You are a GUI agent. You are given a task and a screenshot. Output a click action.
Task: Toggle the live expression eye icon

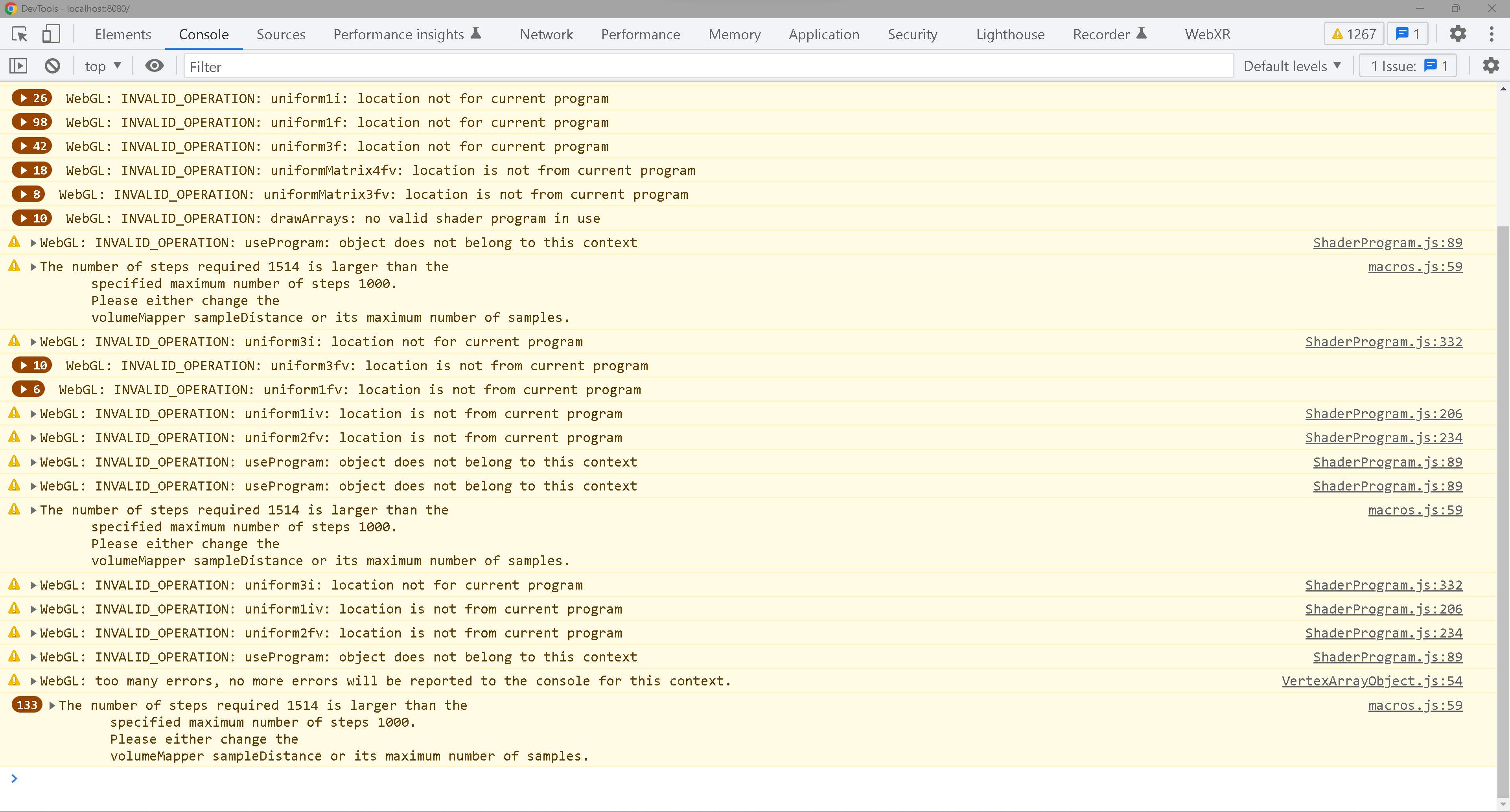[x=154, y=66]
